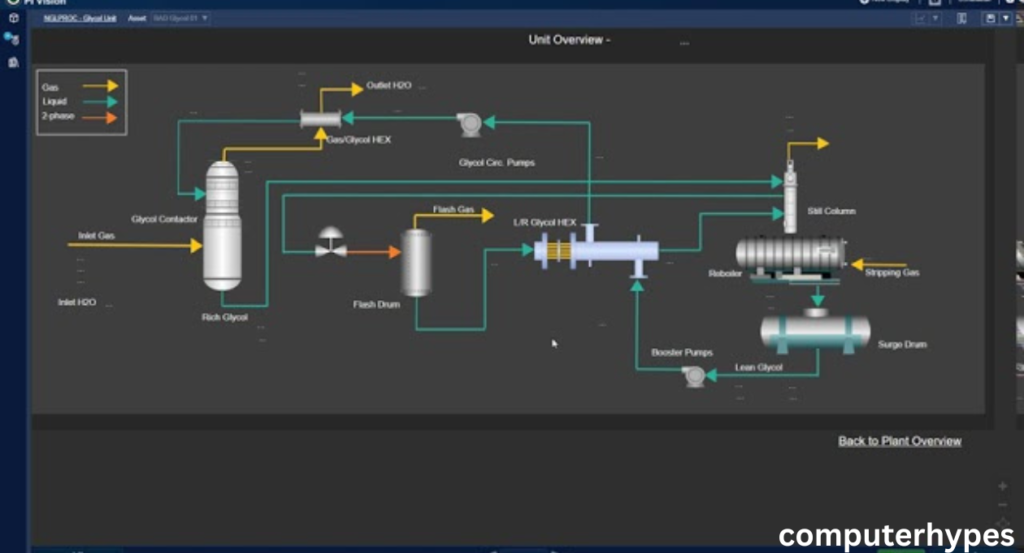Select the Flash Drum vessel symbol
Screen dimensions: 1024x553
pyautogui.click(x=416, y=263)
